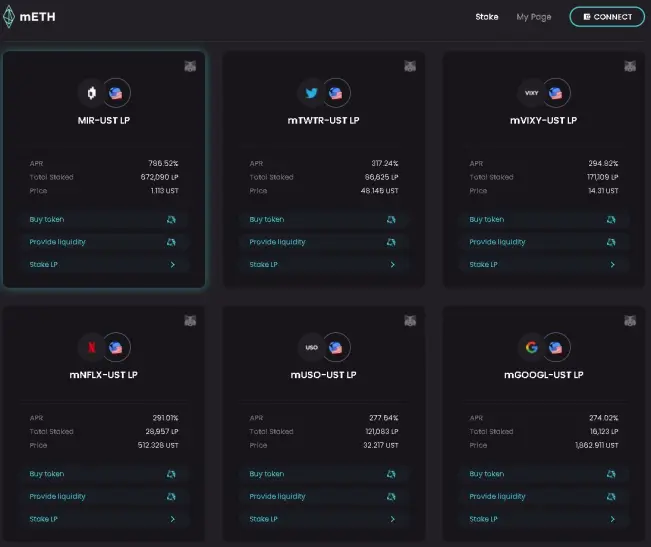Click MetaMask fox icon on MIR-UST LP card
The image size is (651, 547).
click(x=190, y=66)
